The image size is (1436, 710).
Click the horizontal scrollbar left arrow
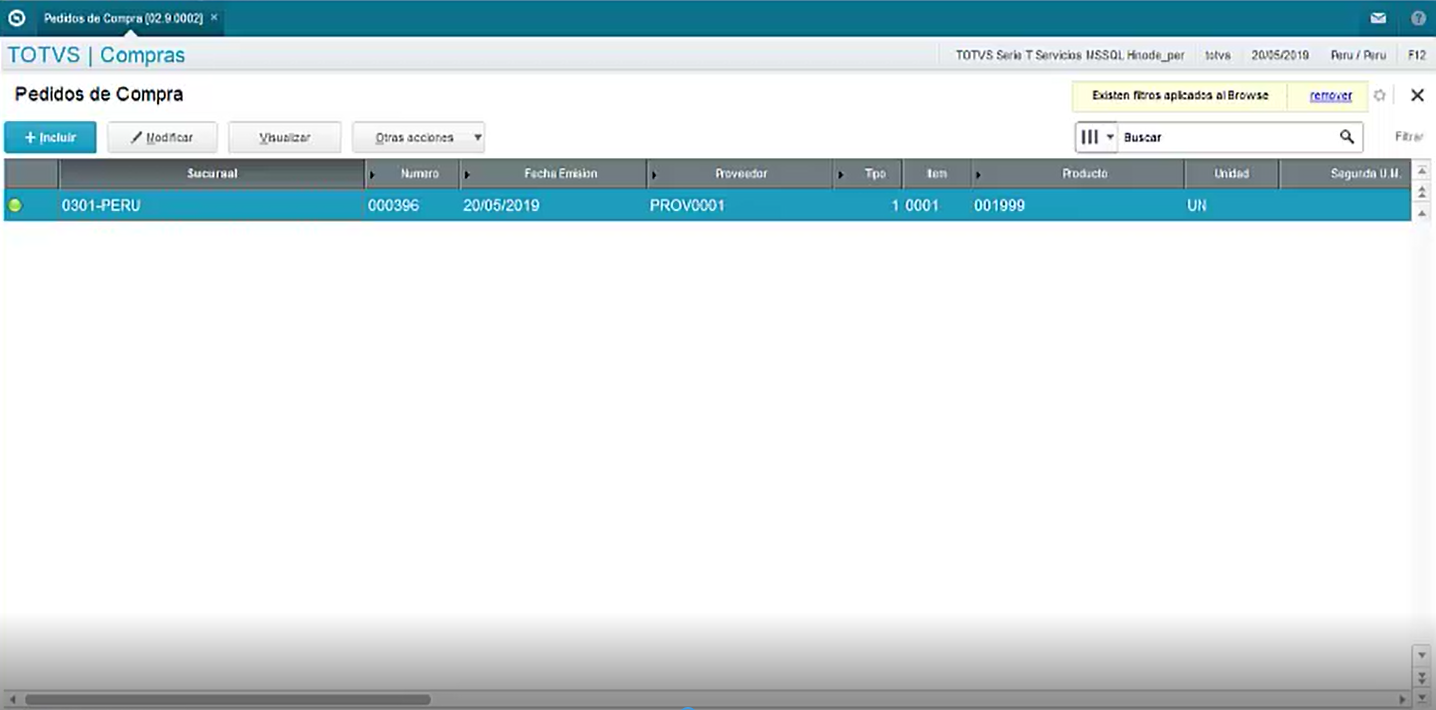(11, 699)
